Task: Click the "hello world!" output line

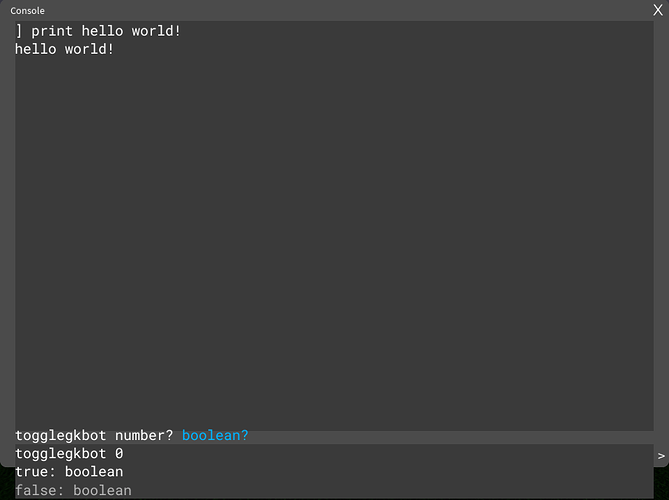Action: 64,48
